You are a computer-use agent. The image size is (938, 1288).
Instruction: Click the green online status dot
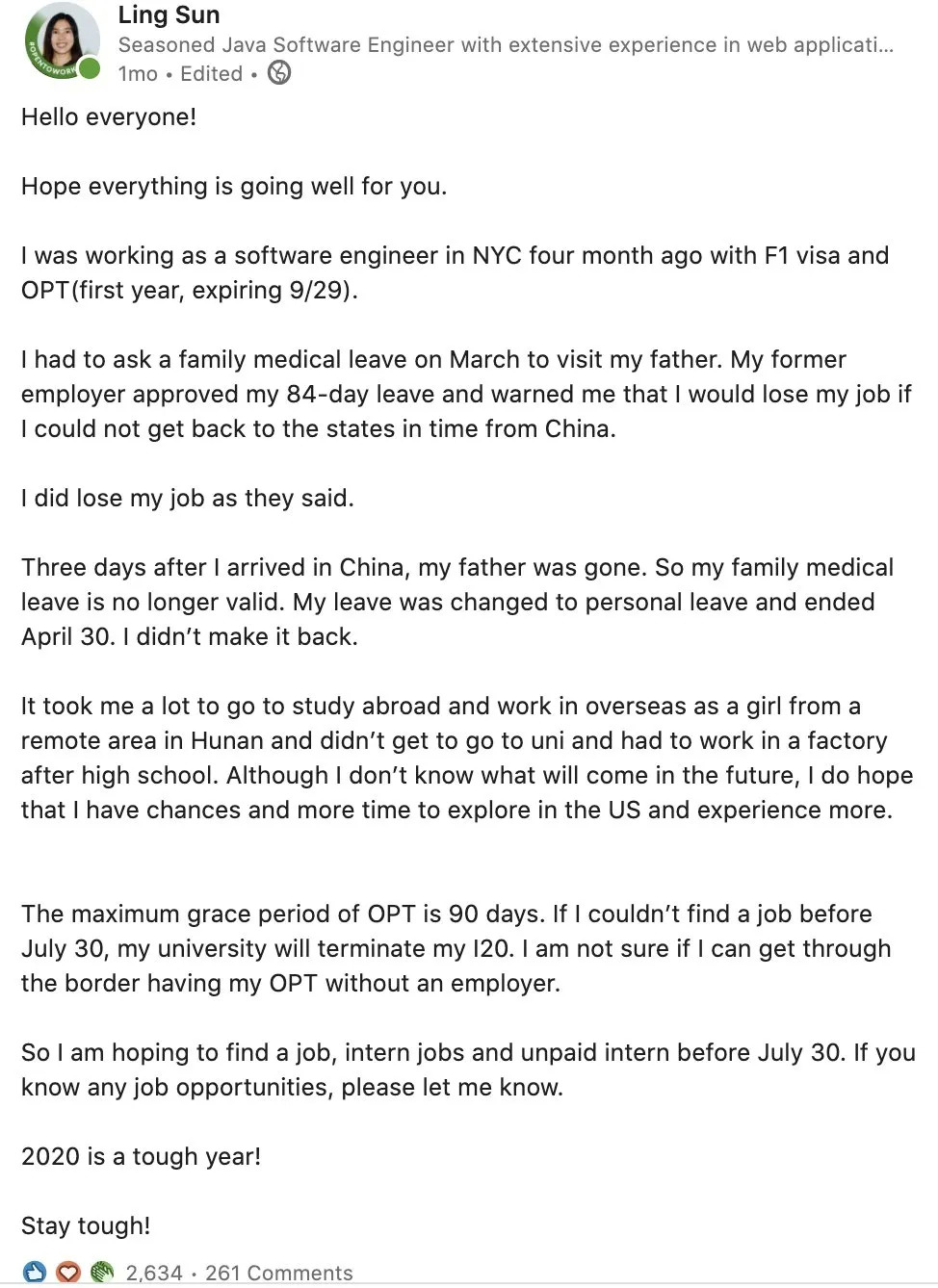(x=90, y=68)
